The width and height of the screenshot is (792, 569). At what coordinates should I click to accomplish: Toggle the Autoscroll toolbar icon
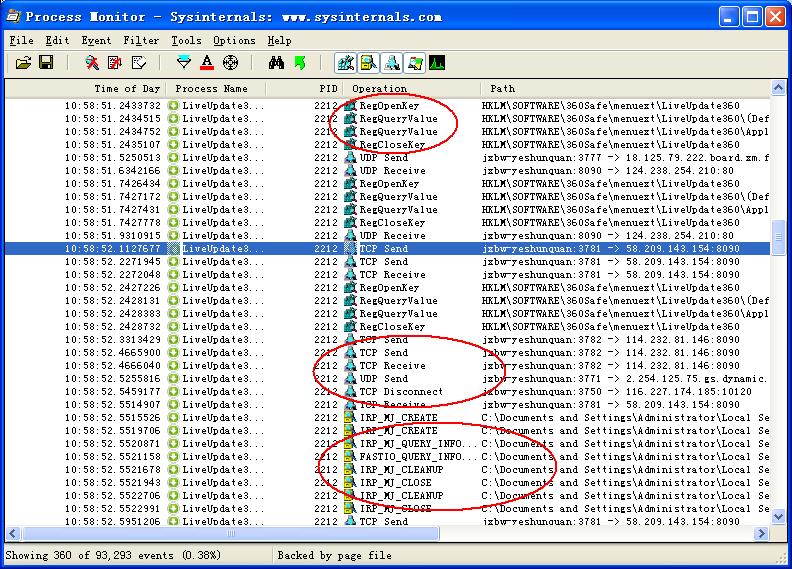(115, 63)
